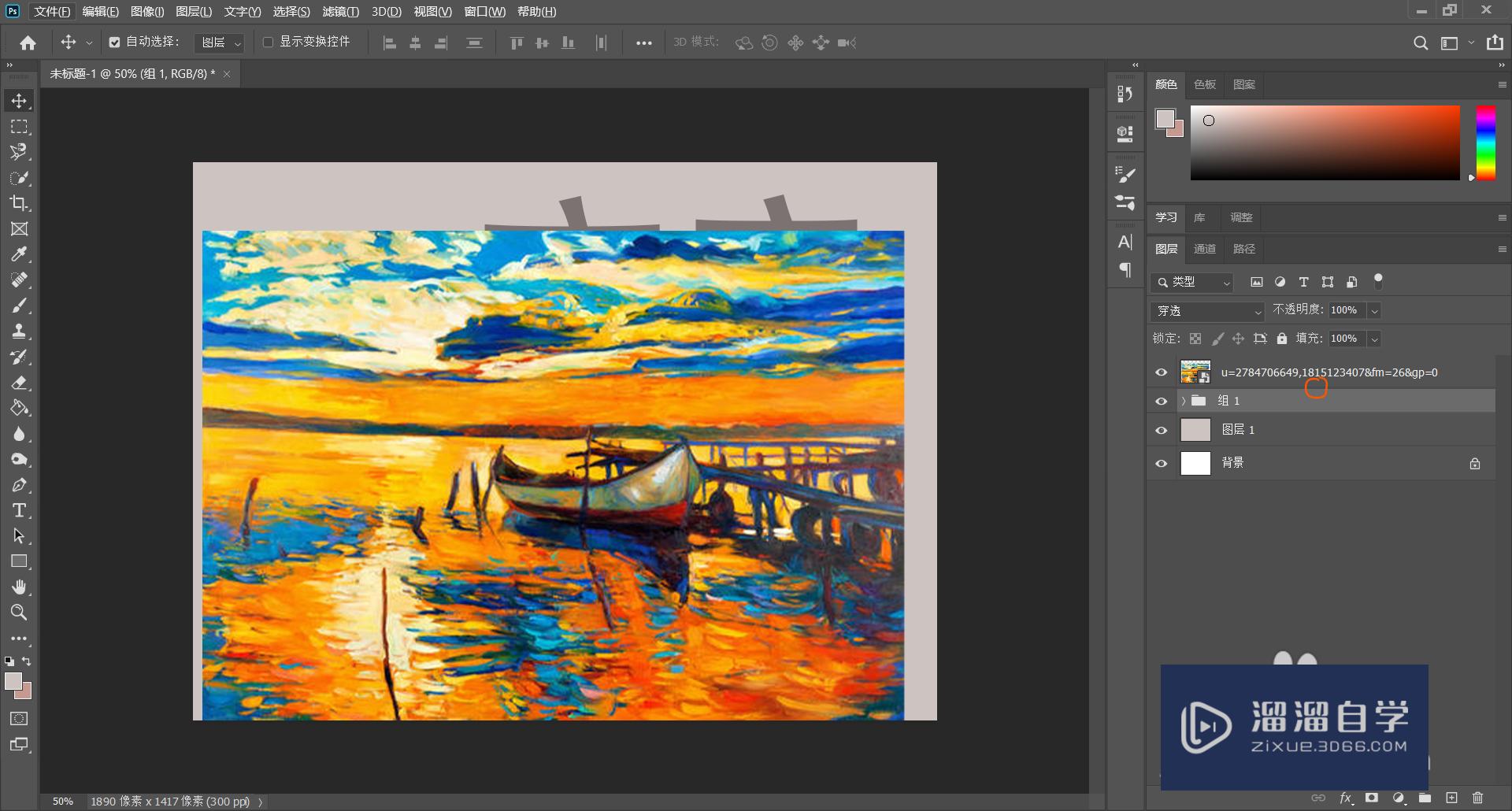Select the Spot Healing Brush tool

click(x=20, y=280)
